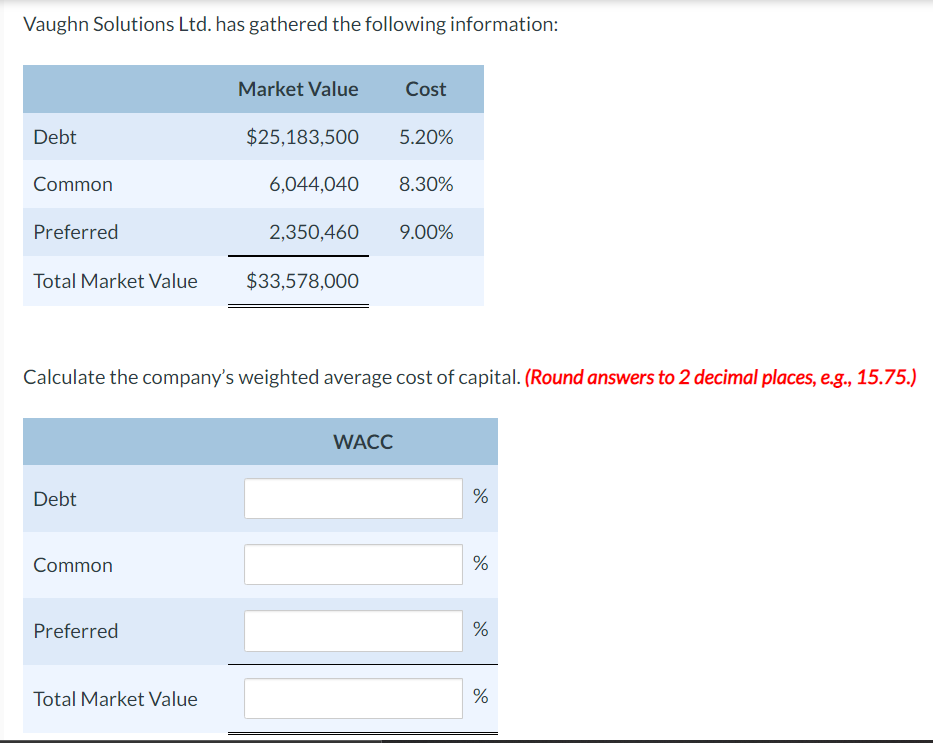Click the Debt WACC input field

coord(352,498)
